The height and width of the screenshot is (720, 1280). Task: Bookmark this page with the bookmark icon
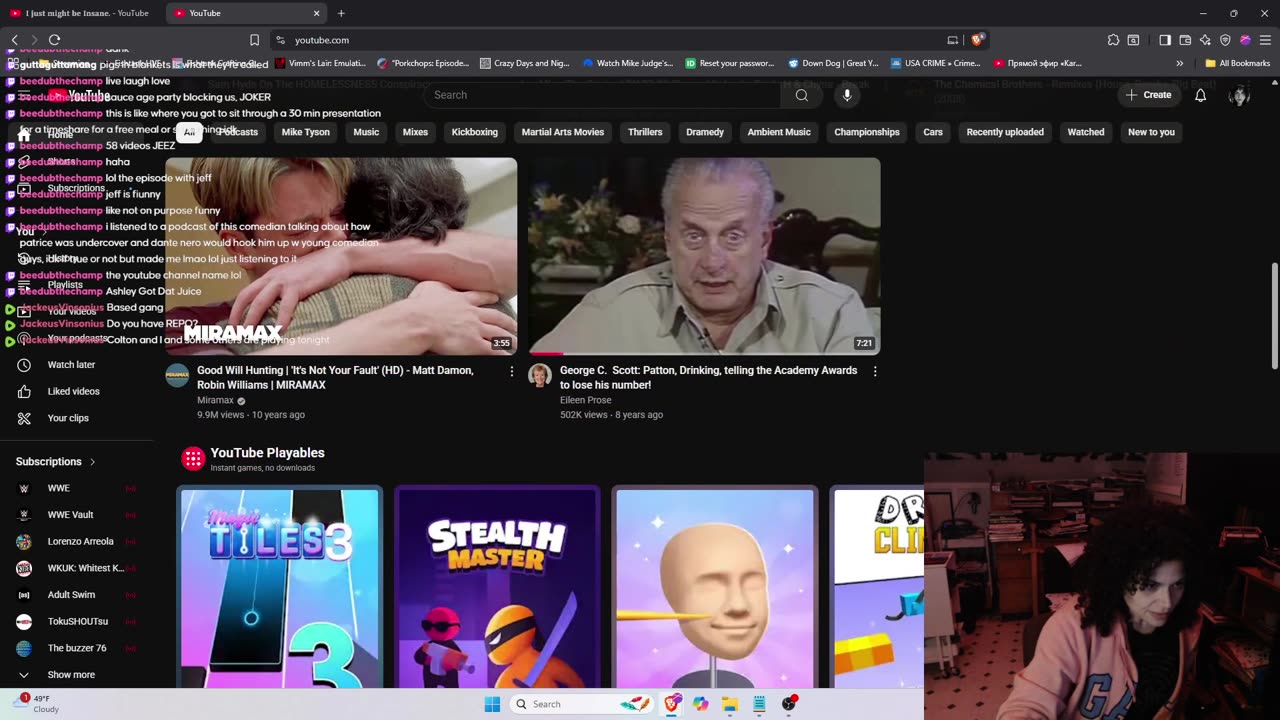click(x=254, y=40)
